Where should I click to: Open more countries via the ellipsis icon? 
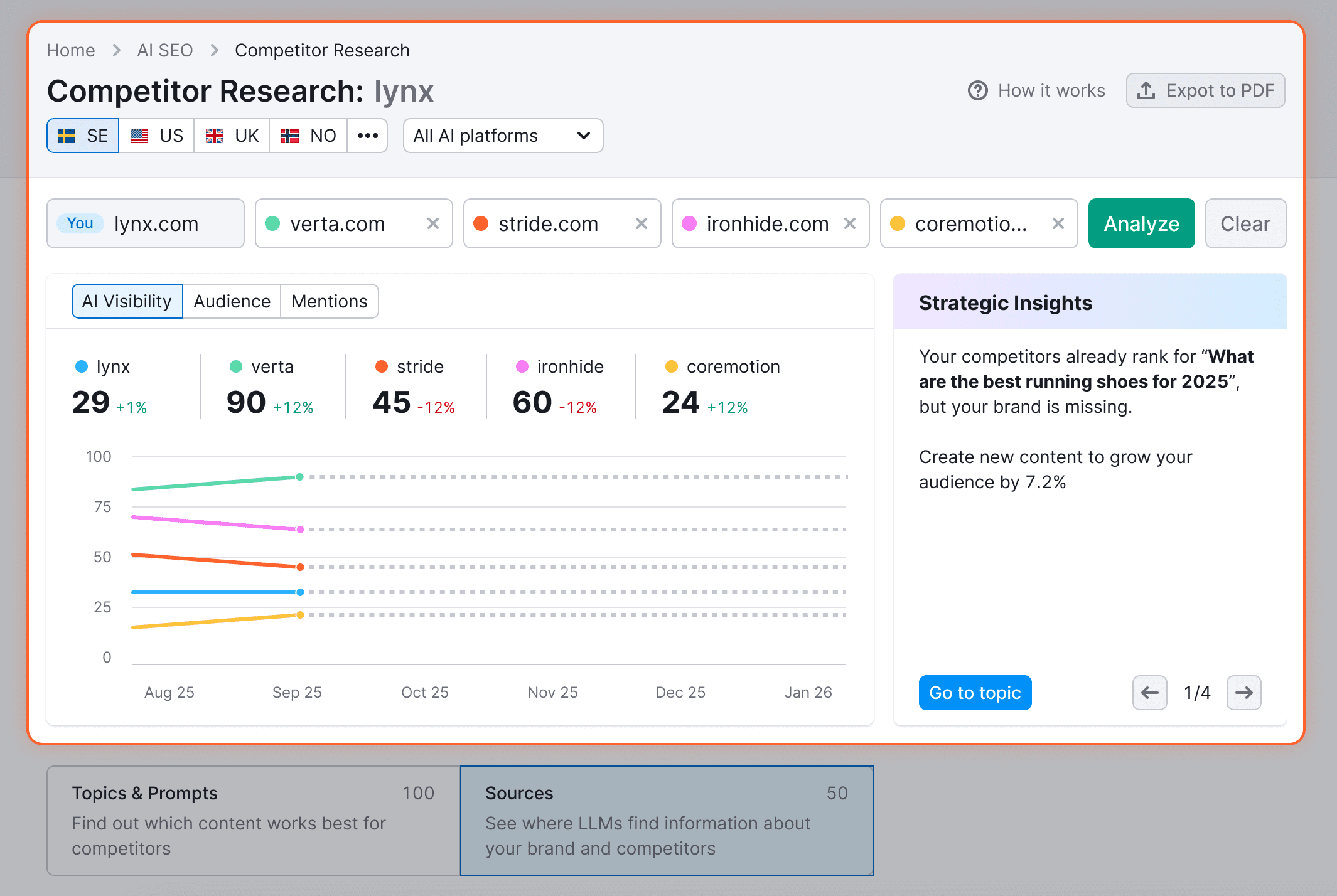pyautogui.click(x=367, y=136)
